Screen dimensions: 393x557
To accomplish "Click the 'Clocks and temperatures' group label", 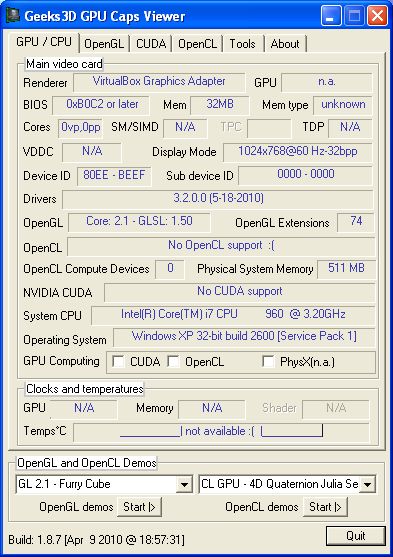I will coord(85,389).
